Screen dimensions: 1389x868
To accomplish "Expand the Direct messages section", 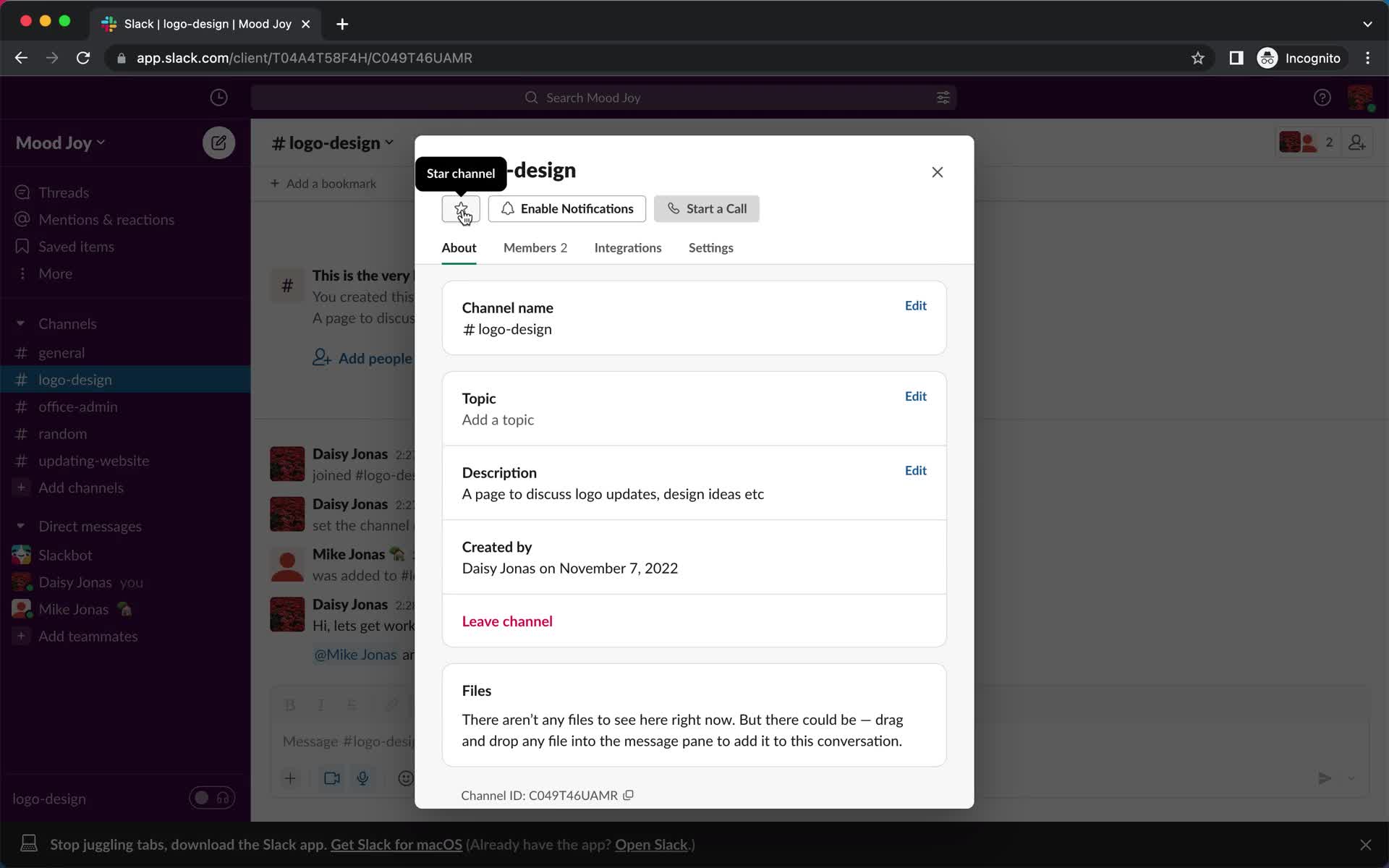I will (x=21, y=525).
